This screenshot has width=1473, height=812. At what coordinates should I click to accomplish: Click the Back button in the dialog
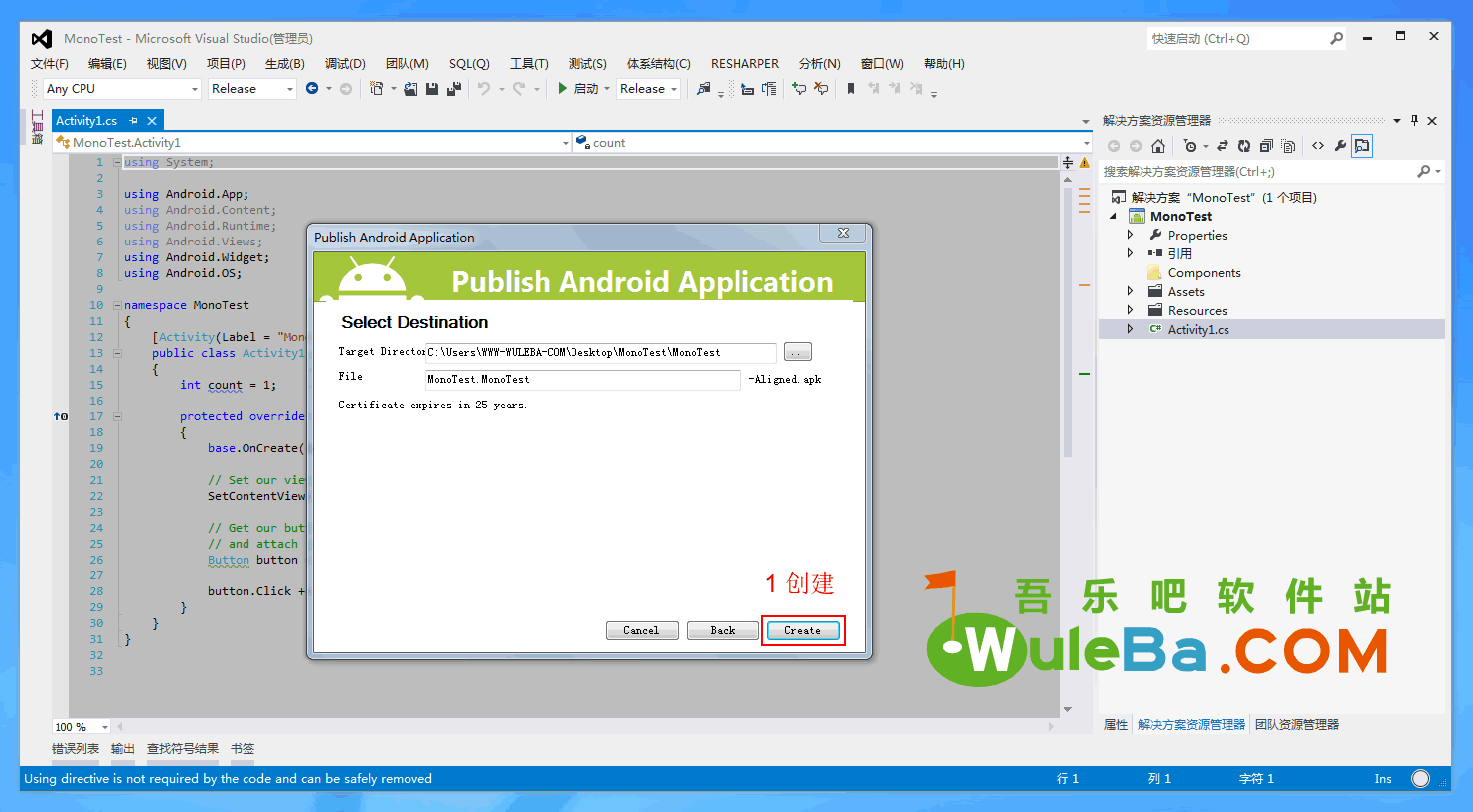click(x=723, y=630)
